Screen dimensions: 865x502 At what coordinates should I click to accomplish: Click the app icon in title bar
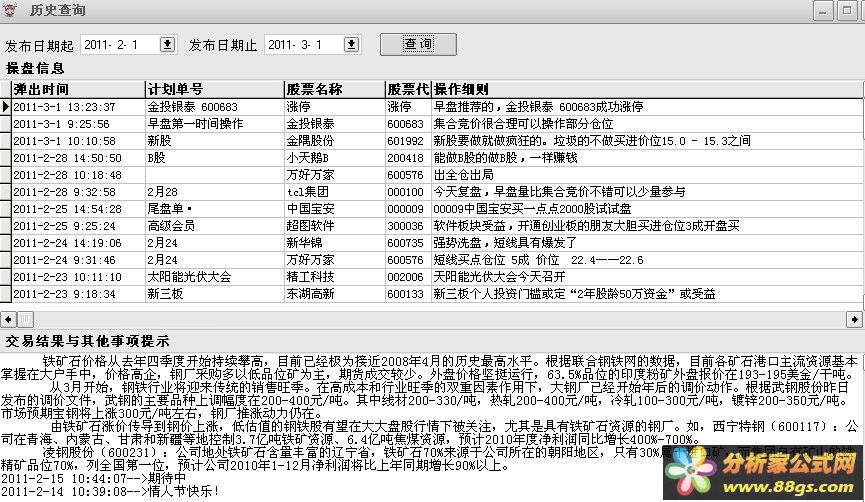pos(10,10)
